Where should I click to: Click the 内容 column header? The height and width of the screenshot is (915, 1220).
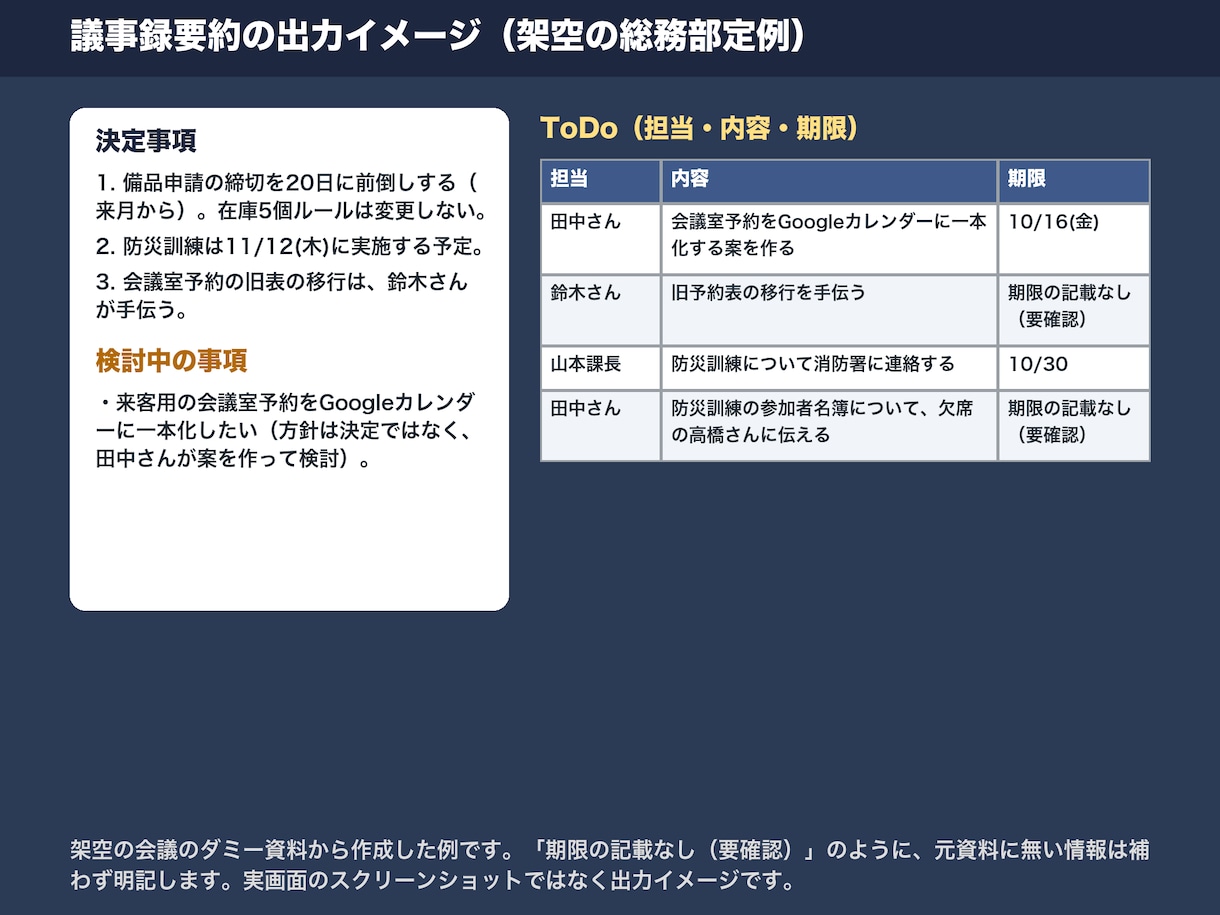click(829, 181)
